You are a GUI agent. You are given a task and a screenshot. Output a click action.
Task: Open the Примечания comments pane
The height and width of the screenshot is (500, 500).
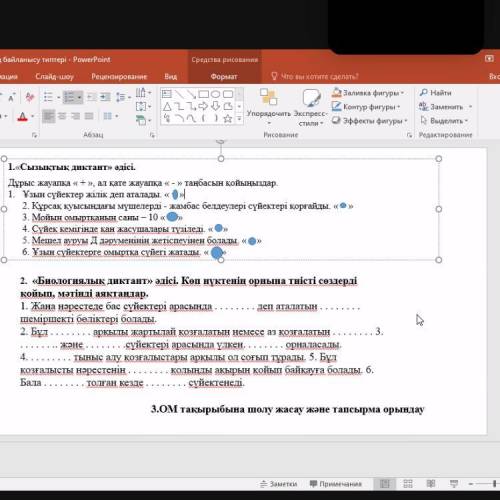[x=336, y=484]
